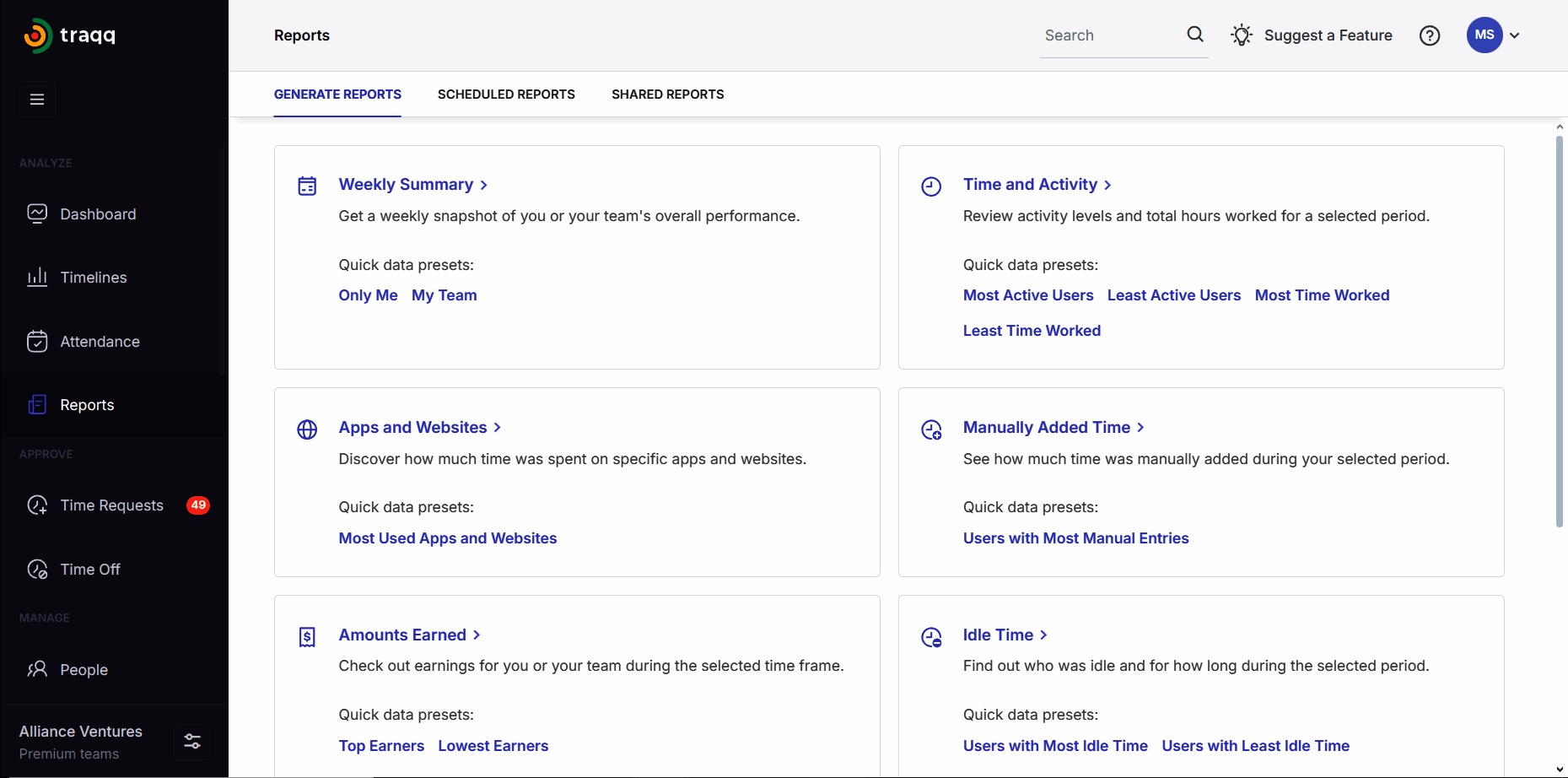This screenshot has width=1568, height=778.
Task: Expand the MS user account dropdown
Action: 1514,35
